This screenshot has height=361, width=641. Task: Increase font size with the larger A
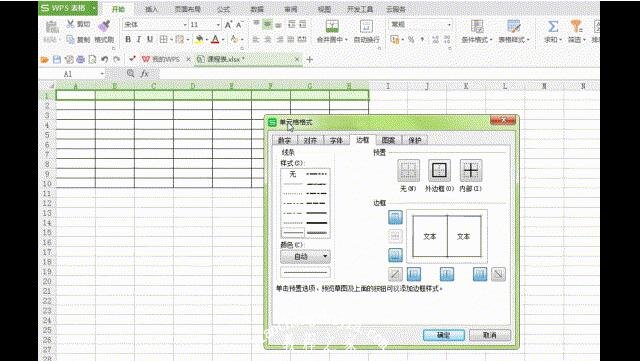(x=229, y=25)
